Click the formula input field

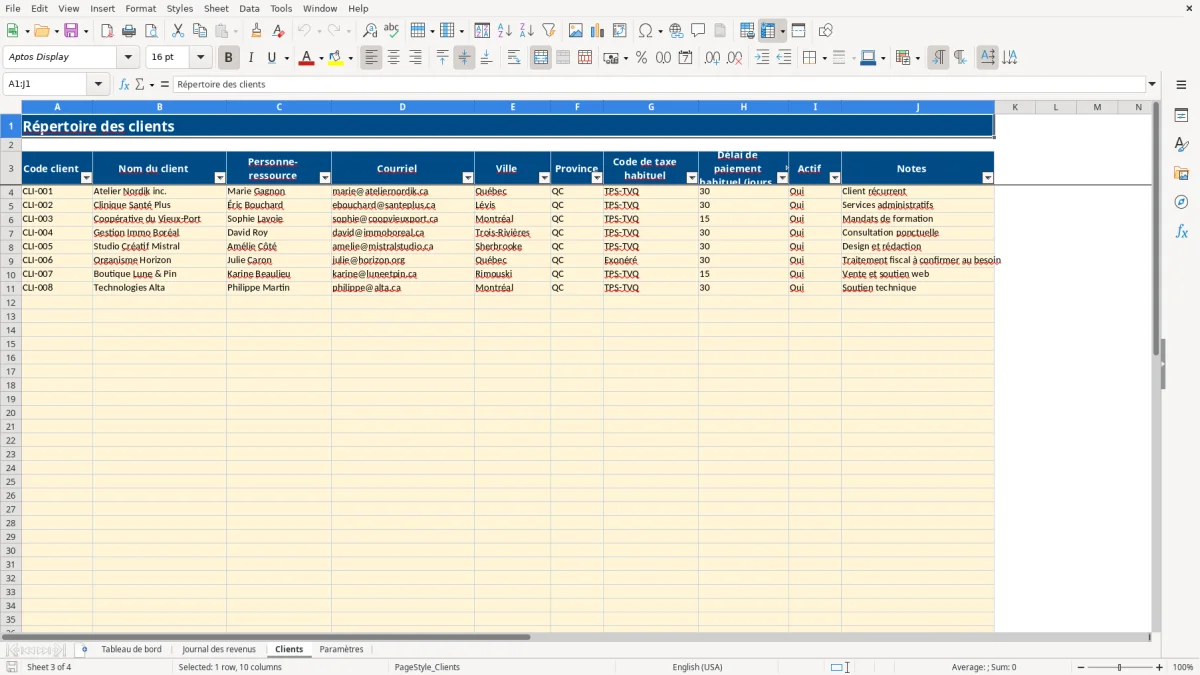pyautogui.click(x=658, y=84)
